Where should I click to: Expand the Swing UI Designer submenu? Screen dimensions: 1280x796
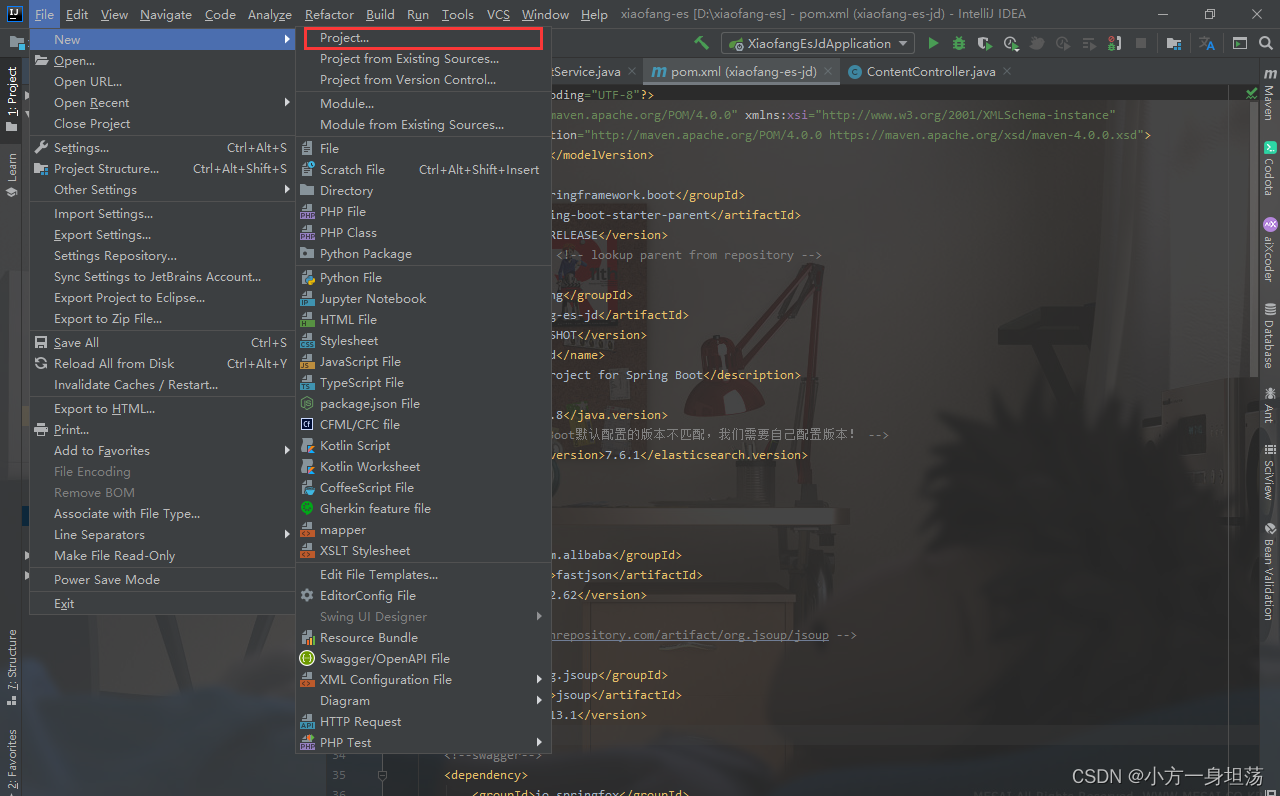click(423, 616)
